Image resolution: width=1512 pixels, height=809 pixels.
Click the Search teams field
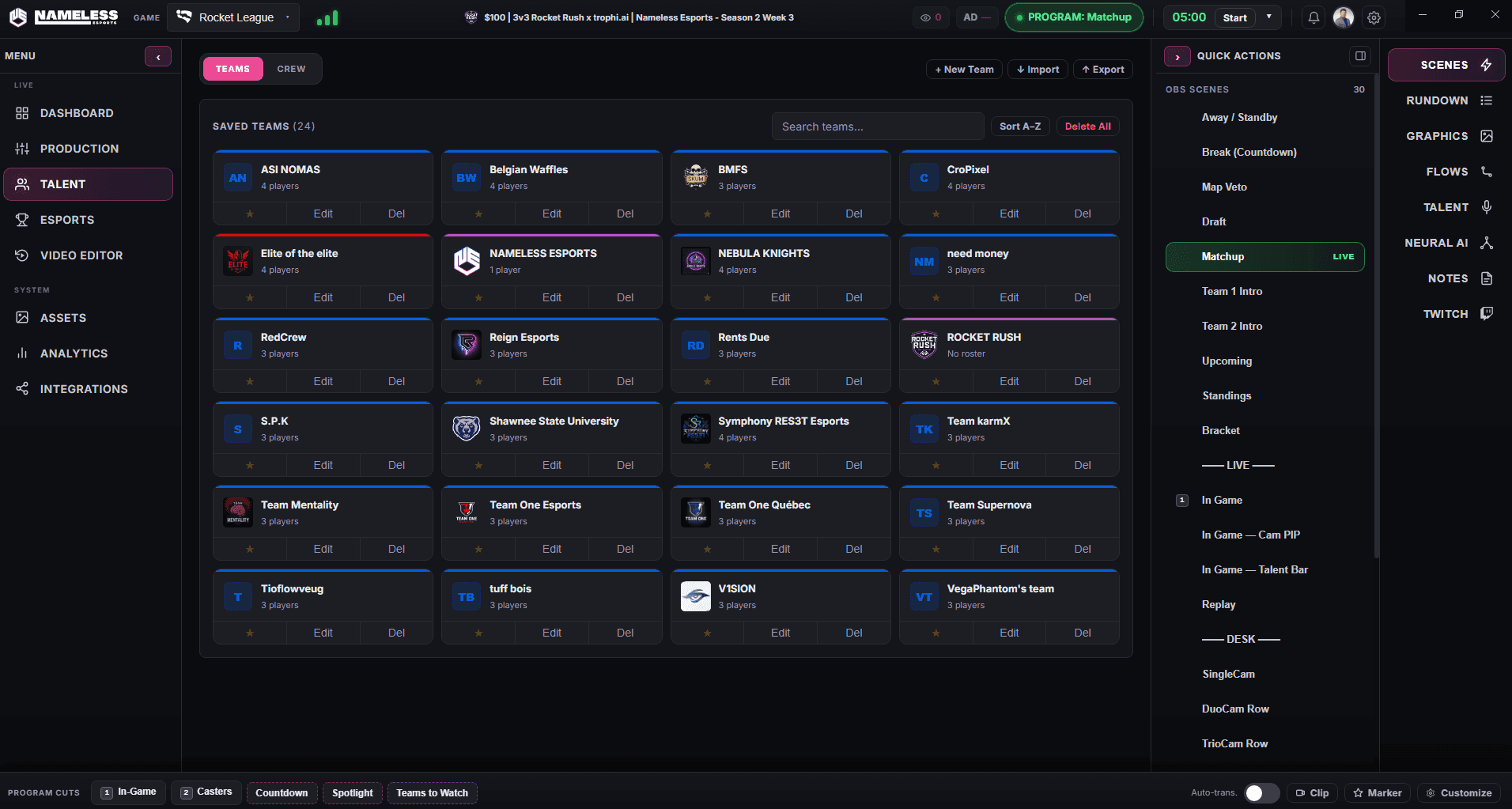[x=878, y=127]
